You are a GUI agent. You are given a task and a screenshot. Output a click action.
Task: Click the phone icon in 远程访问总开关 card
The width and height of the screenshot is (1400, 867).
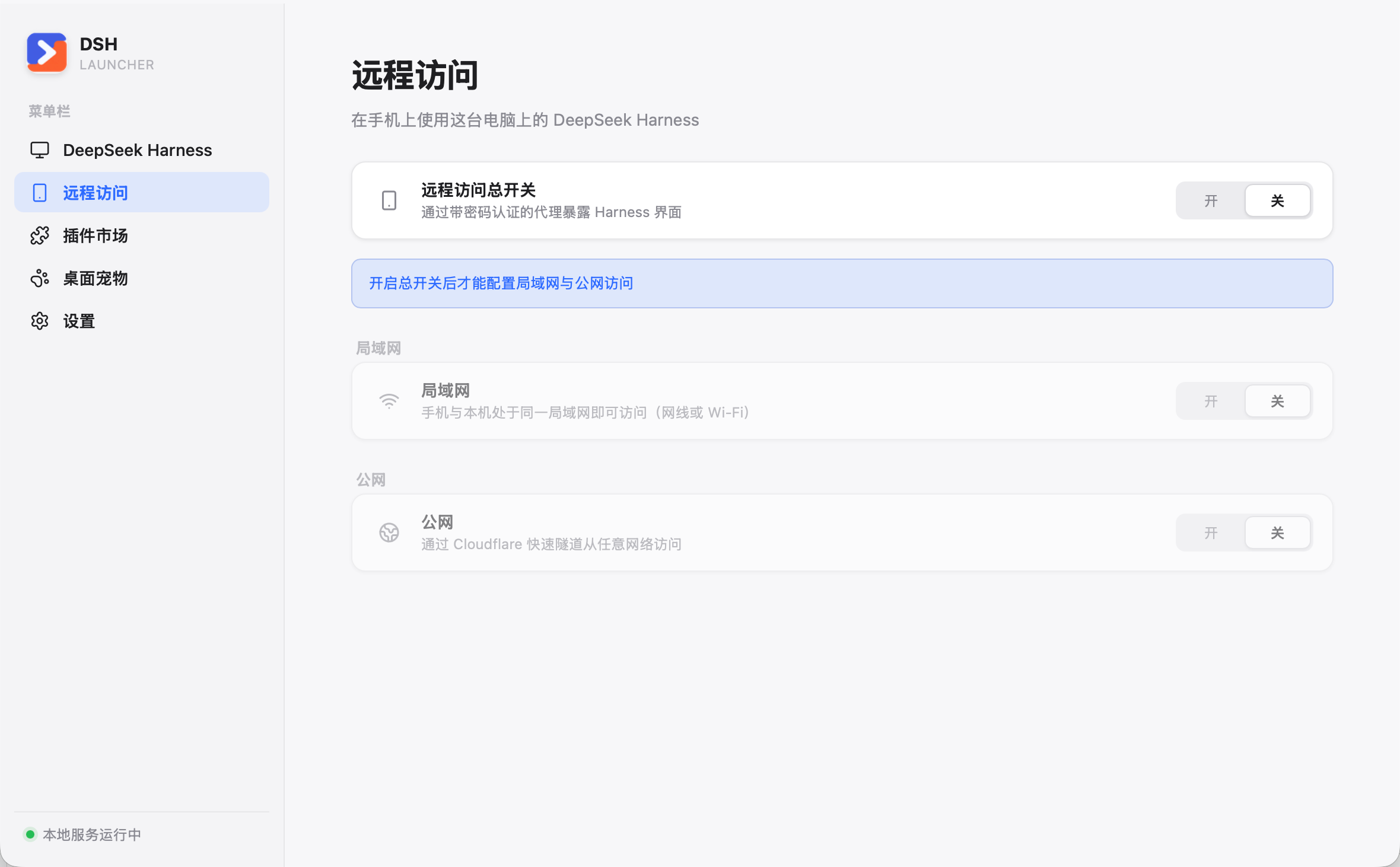pyautogui.click(x=389, y=200)
